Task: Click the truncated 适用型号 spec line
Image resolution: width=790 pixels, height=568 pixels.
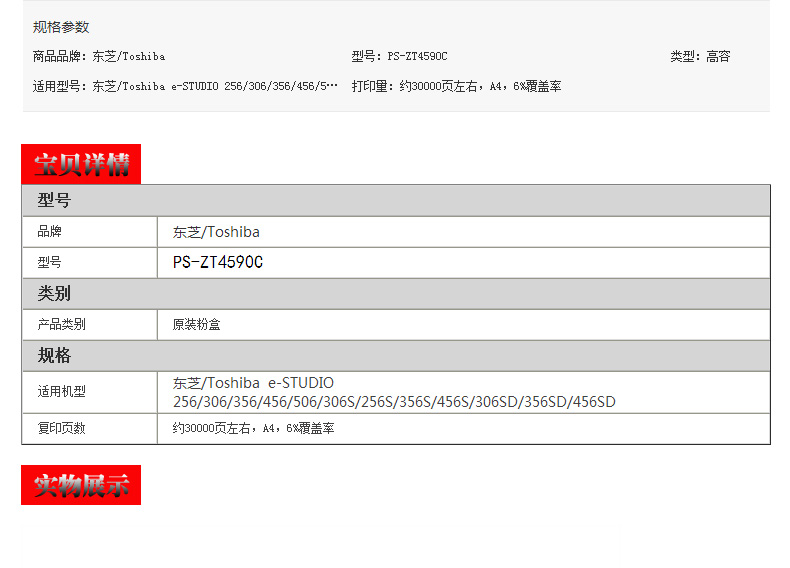Action: (x=185, y=86)
